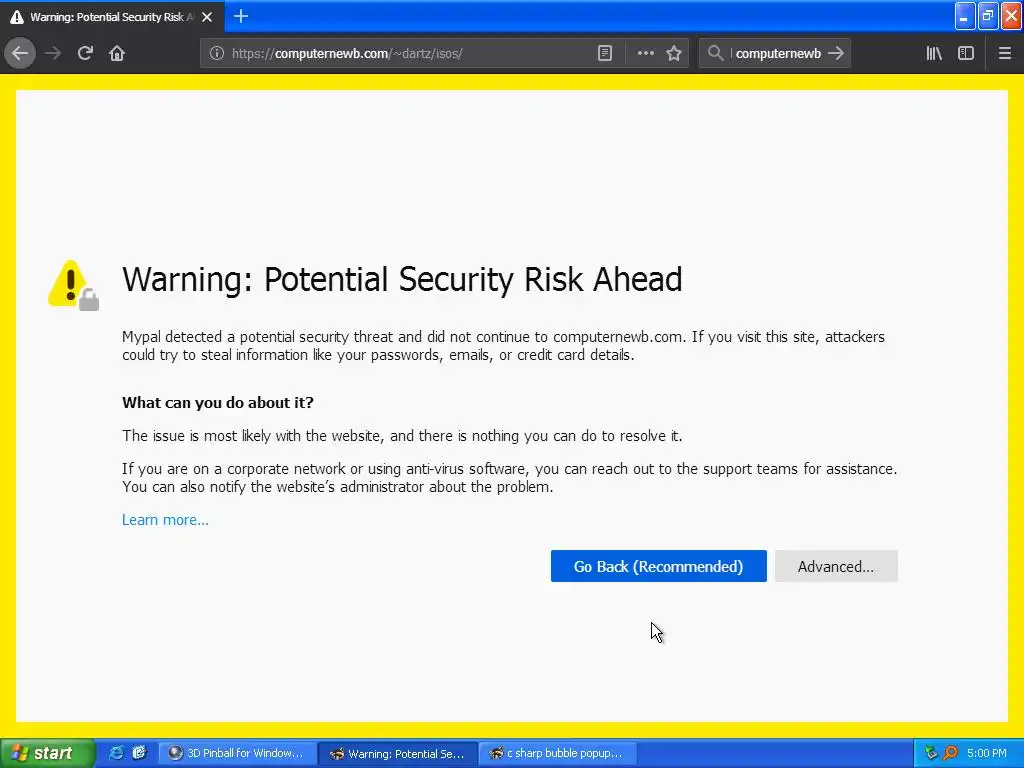Show site information icon in address bar
Image resolution: width=1024 pixels, height=768 pixels.
217,54
